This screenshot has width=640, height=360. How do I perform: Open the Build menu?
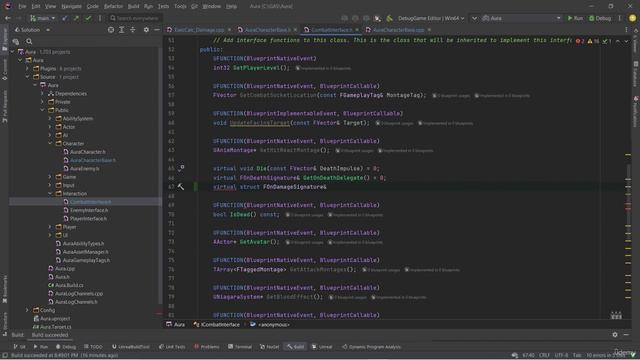pyautogui.click(x=133, y=7)
